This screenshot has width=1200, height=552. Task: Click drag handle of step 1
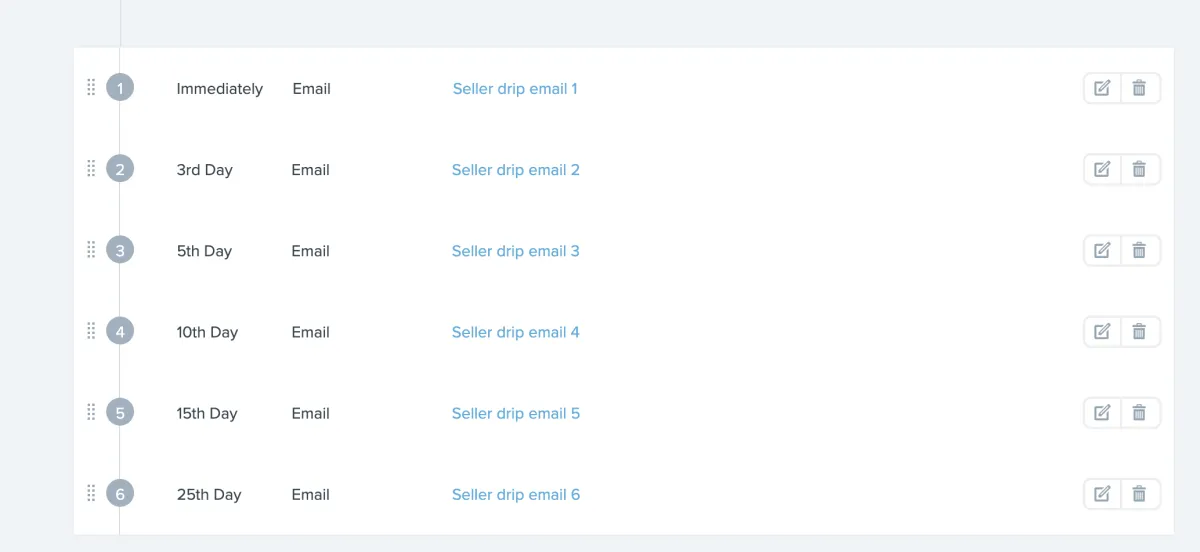(91, 88)
